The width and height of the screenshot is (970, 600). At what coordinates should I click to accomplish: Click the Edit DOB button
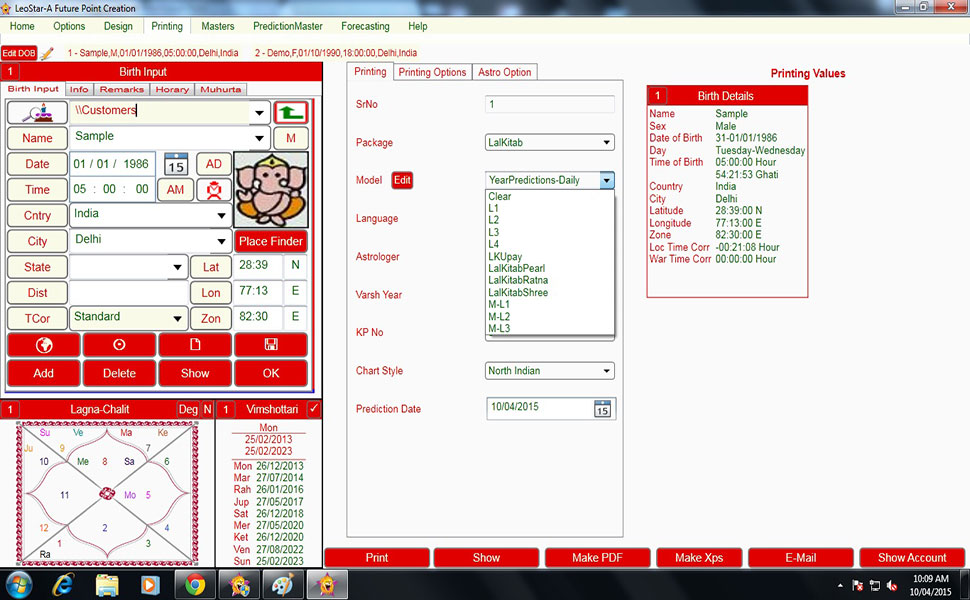tap(19, 53)
